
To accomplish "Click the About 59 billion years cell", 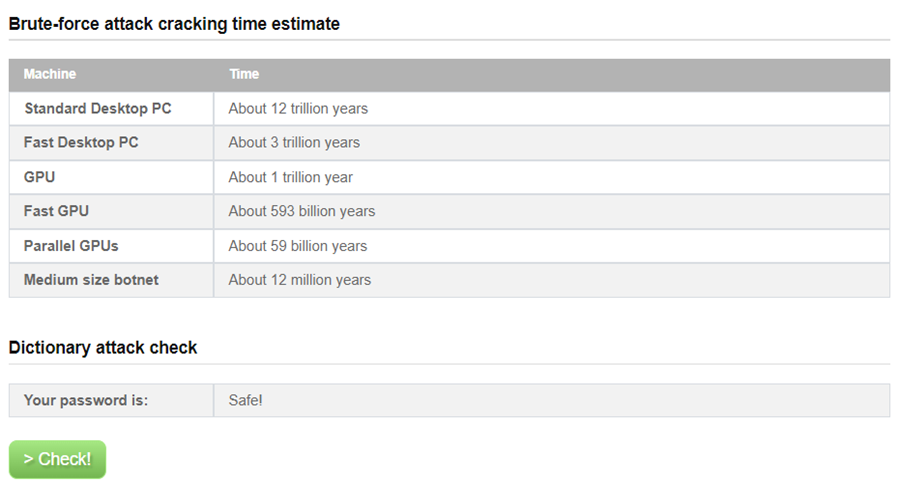I will 297,246.
